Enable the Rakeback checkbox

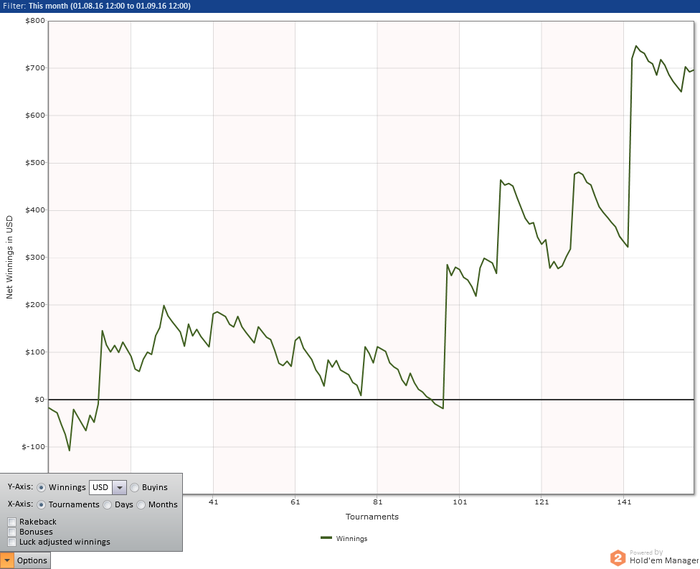coord(12,522)
